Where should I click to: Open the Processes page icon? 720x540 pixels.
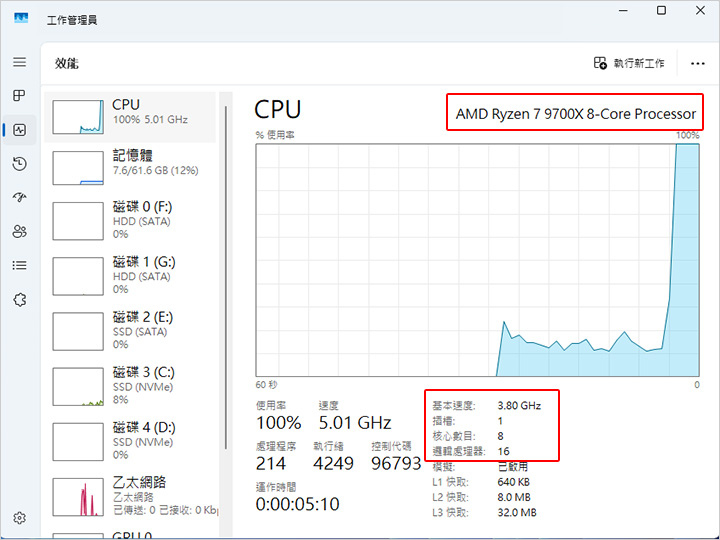(19, 96)
